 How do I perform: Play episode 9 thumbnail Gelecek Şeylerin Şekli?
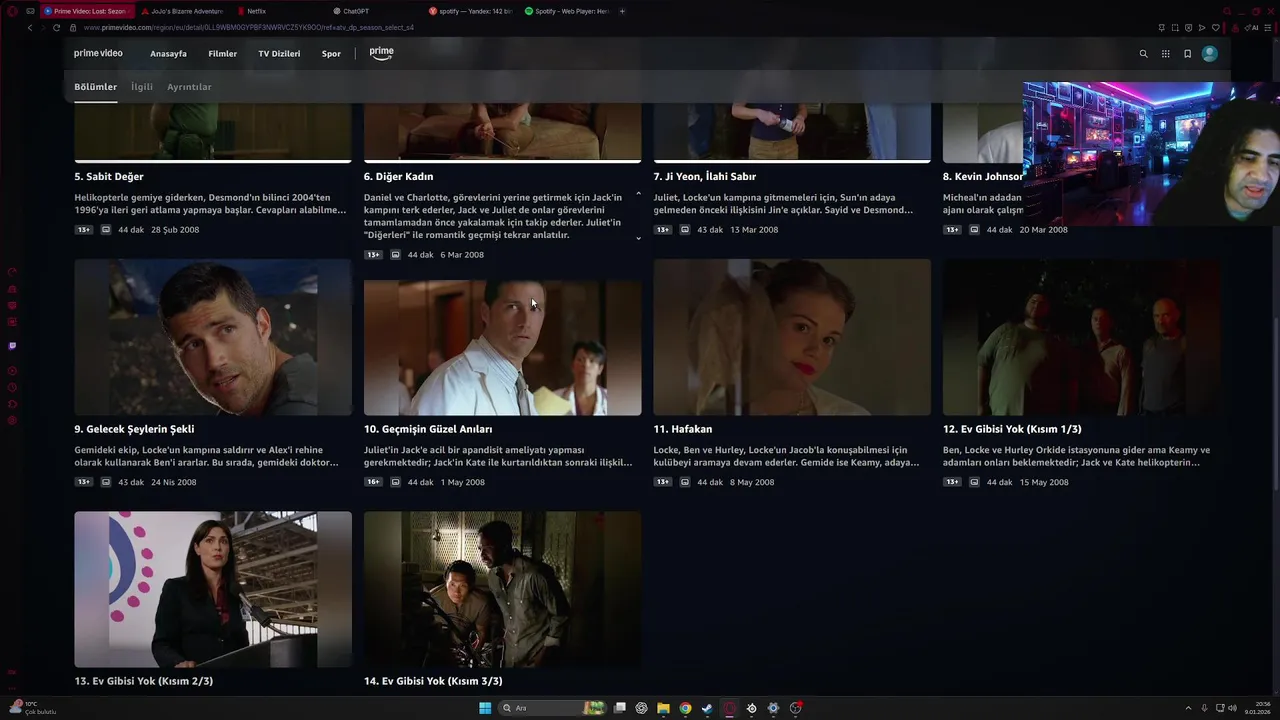click(x=213, y=337)
